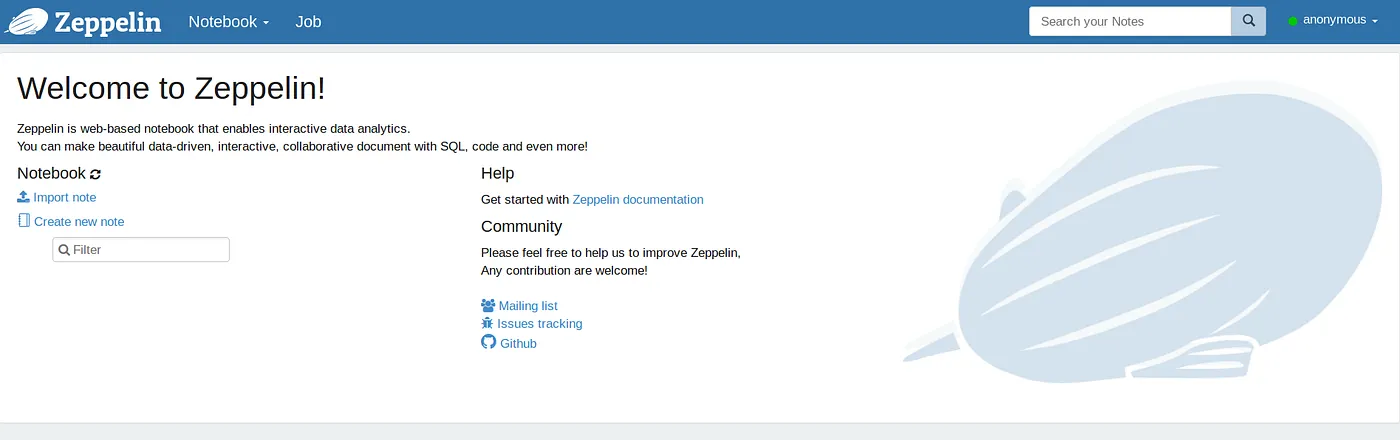Click the text 'Any contribution are welcome!'
Image resolution: width=1400 pixels, height=440 pixels.
[x=564, y=270]
